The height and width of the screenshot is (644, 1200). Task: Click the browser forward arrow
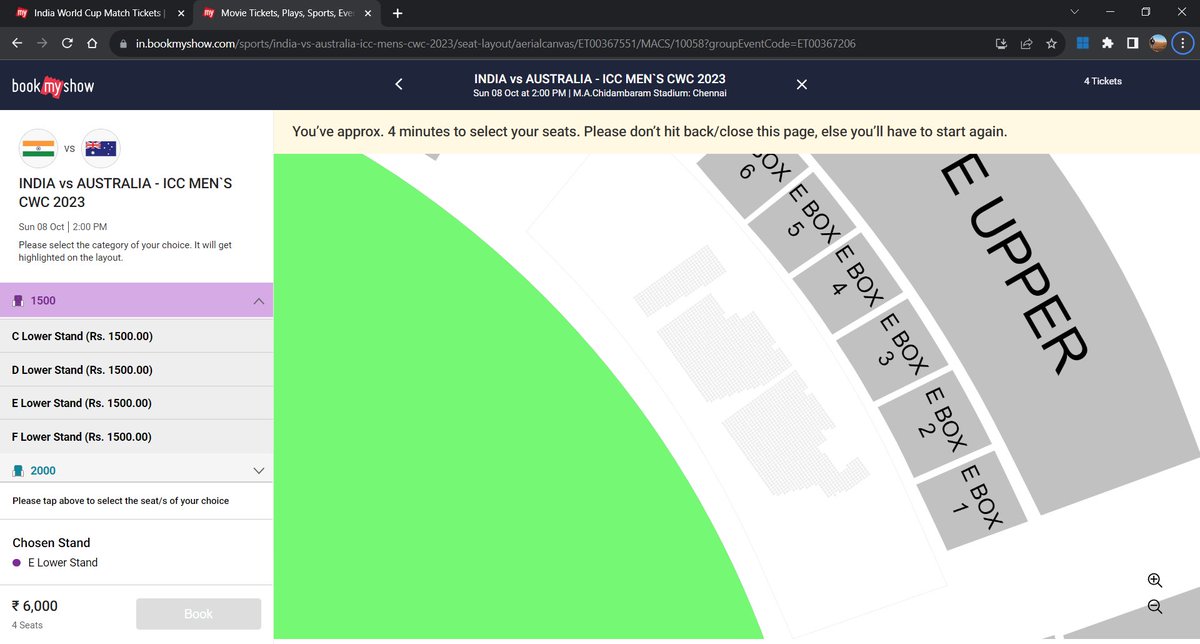[42, 44]
